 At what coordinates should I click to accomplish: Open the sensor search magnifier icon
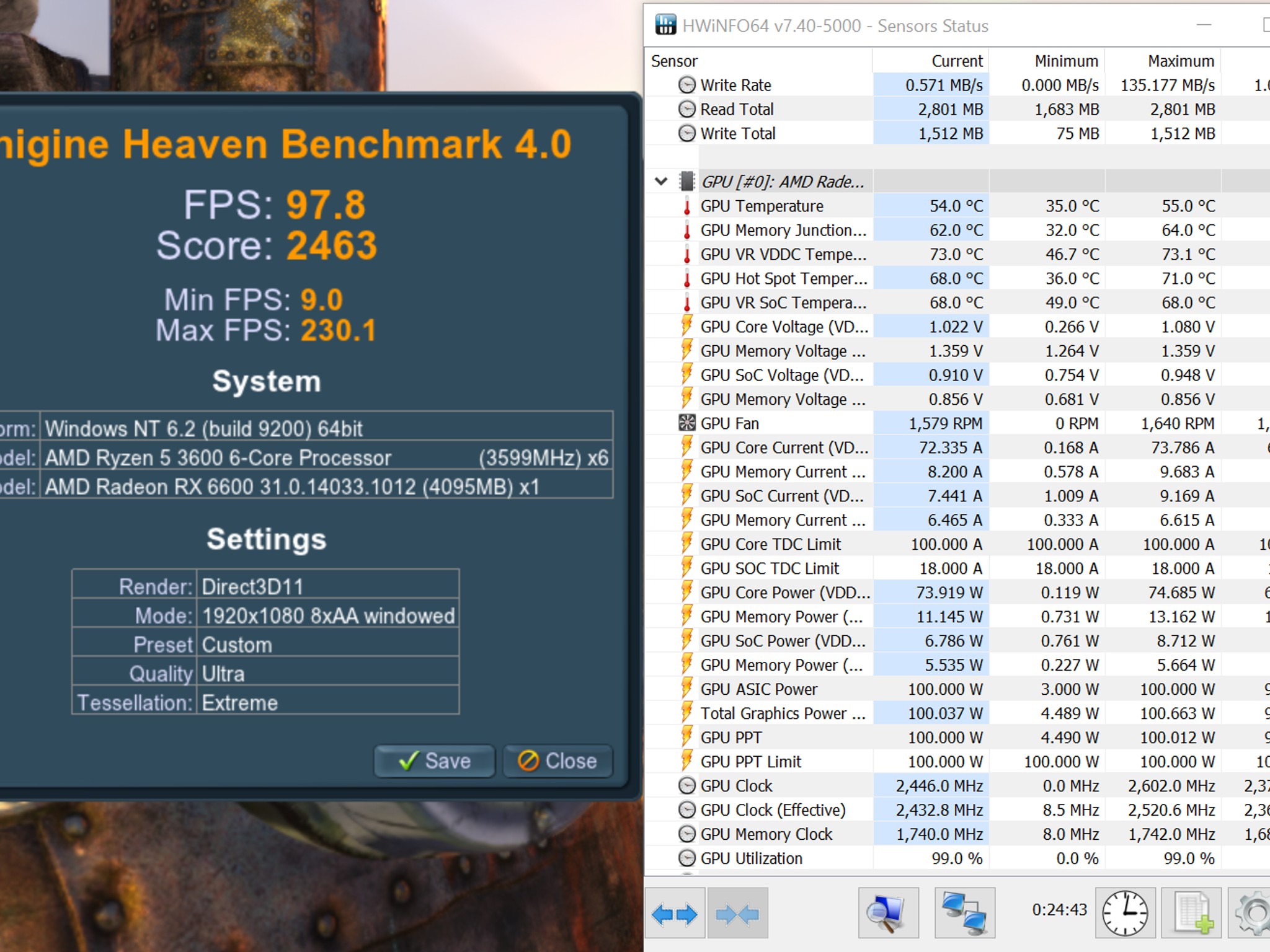[888, 914]
